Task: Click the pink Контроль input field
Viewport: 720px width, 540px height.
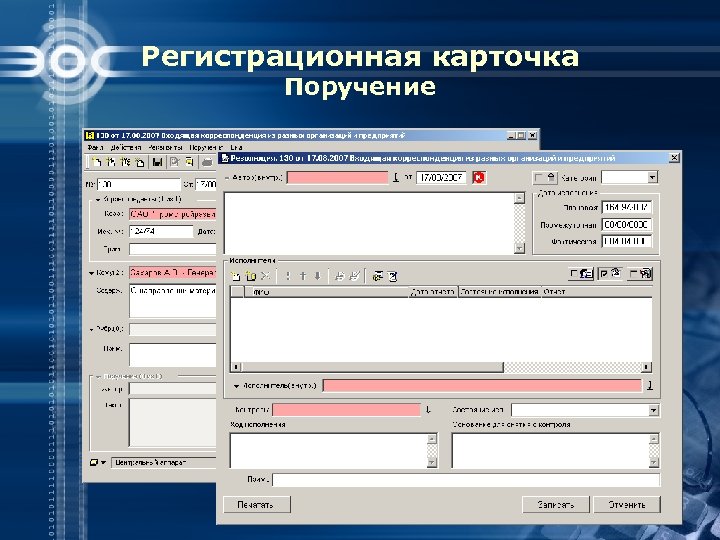Action: [346, 410]
